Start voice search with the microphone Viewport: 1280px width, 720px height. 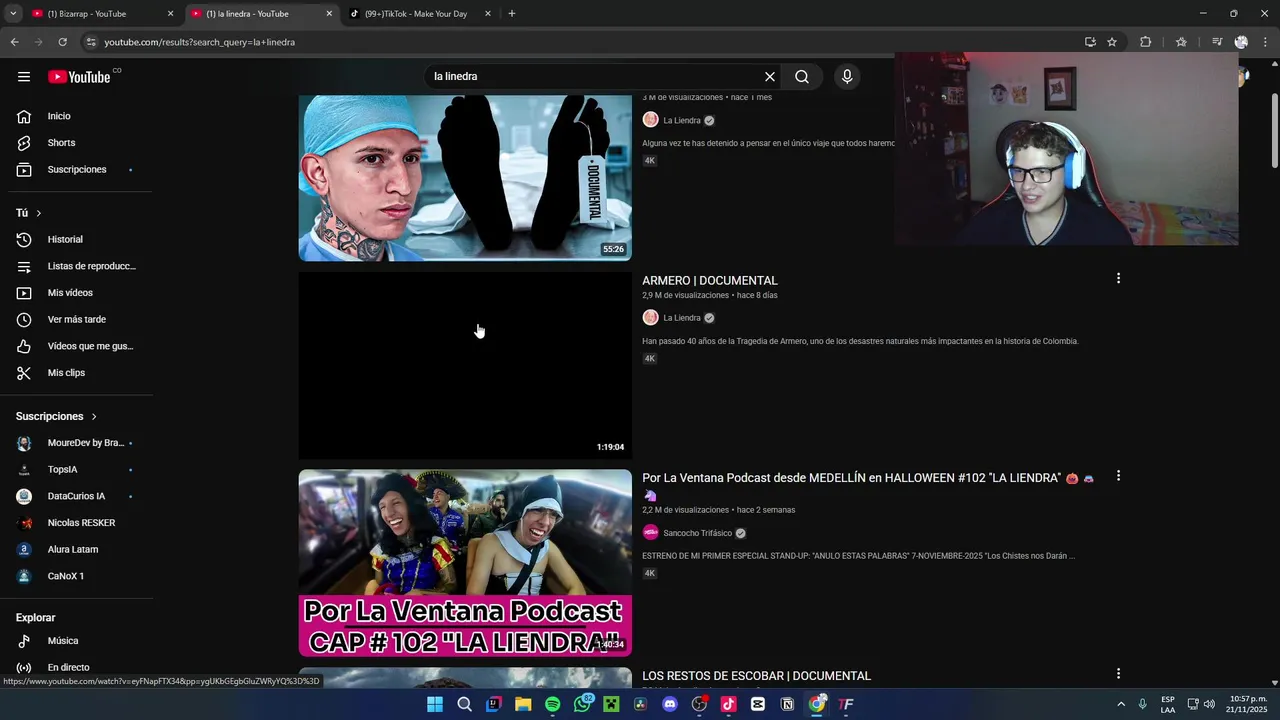pos(847,77)
